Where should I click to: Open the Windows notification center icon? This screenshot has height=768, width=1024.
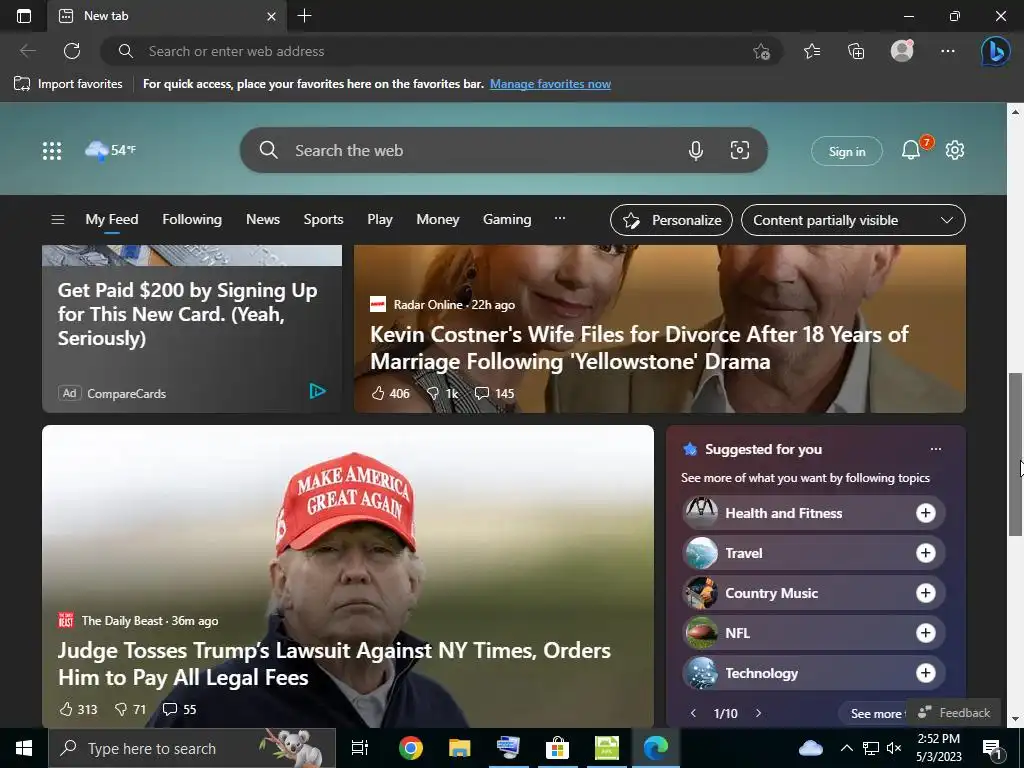click(x=993, y=748)
